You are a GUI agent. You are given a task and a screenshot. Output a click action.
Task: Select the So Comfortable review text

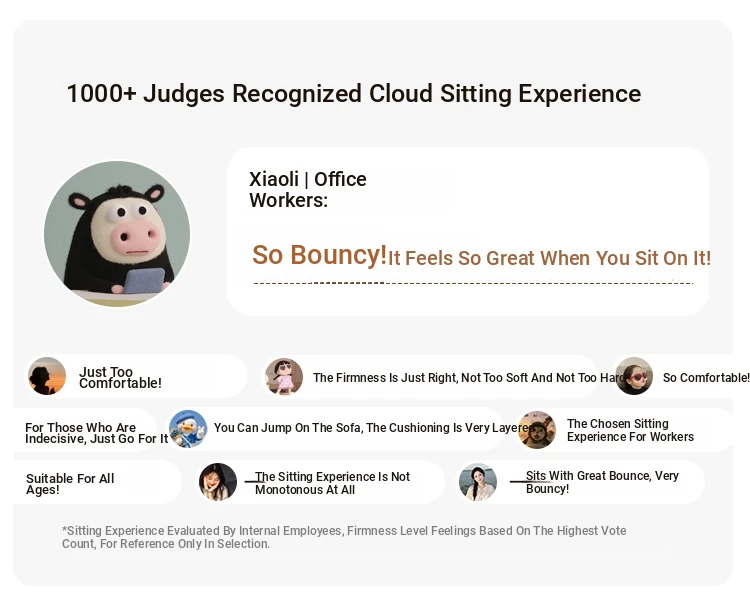click(705, 378)
